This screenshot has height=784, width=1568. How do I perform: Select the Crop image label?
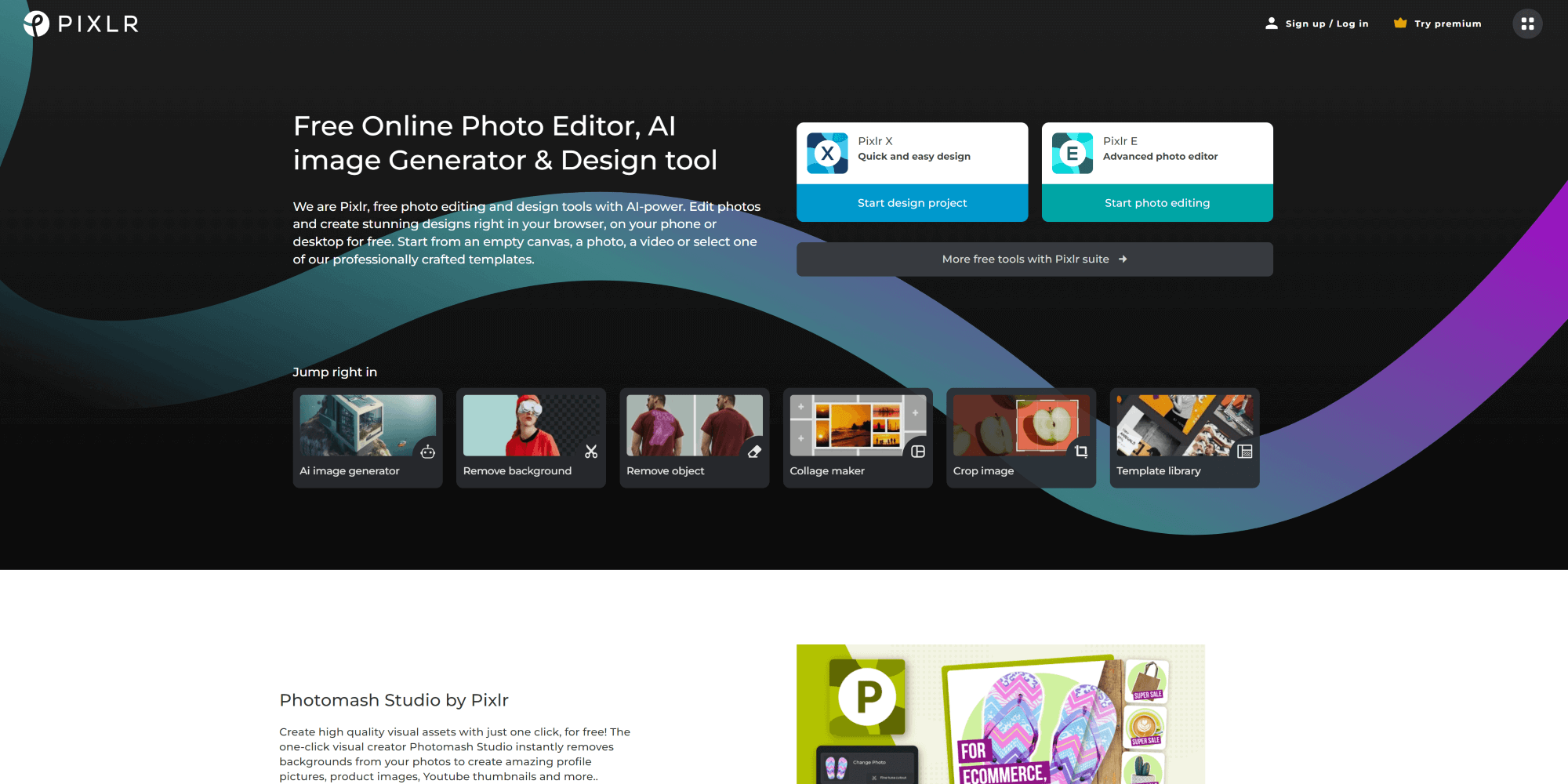(983, 471)
